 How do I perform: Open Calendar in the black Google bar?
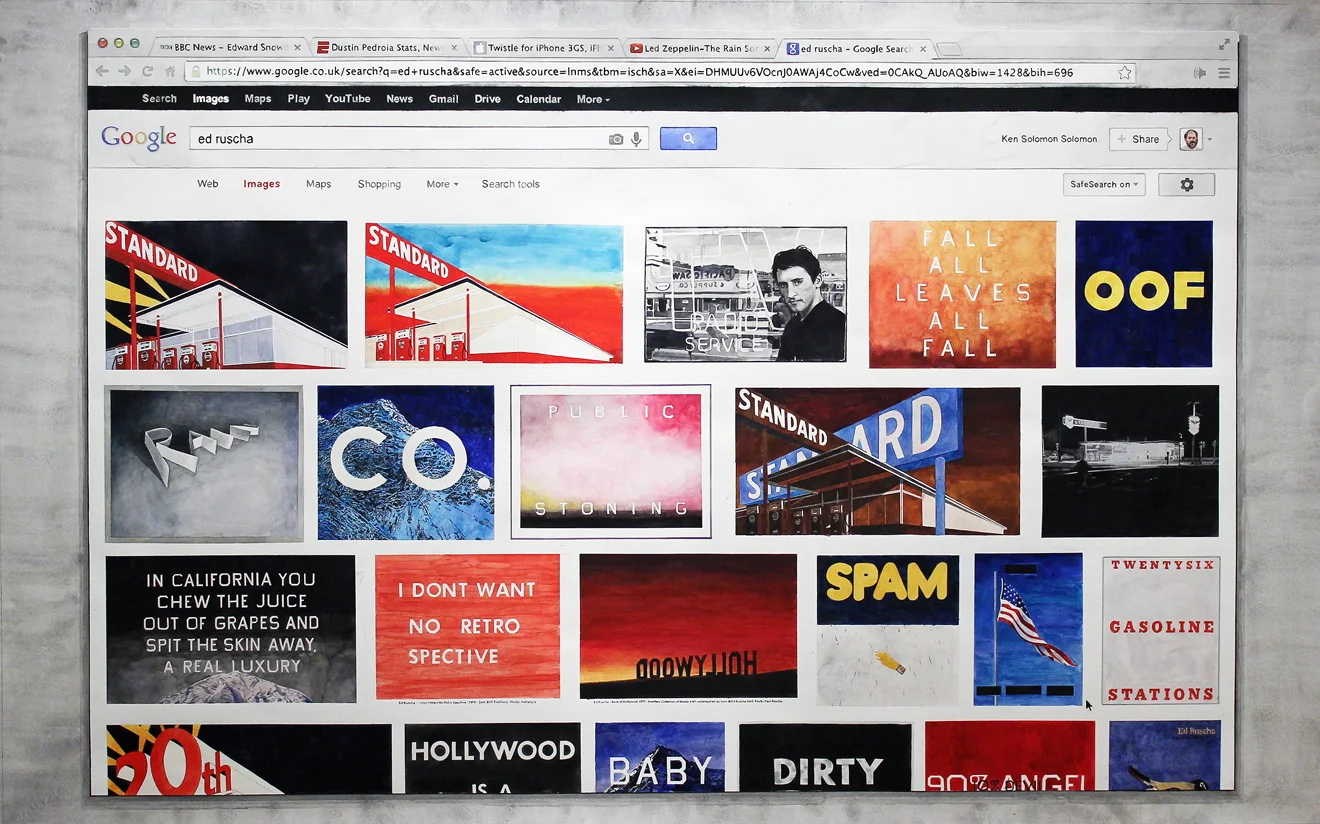click(539, 99)
